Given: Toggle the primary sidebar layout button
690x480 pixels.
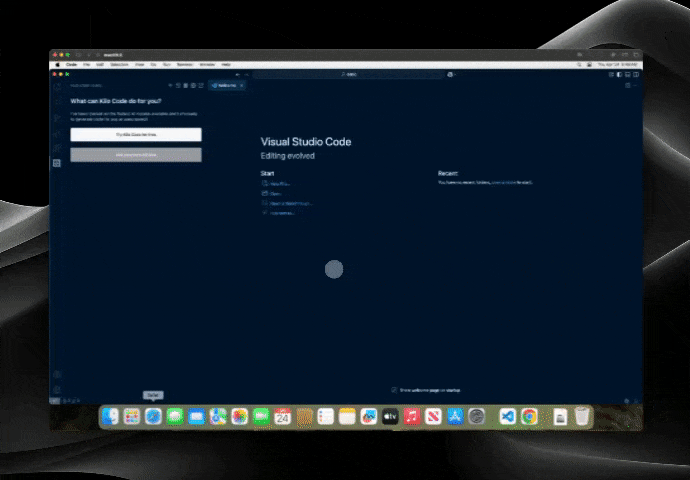Looking at the screenshot, I should coord(620,74).
